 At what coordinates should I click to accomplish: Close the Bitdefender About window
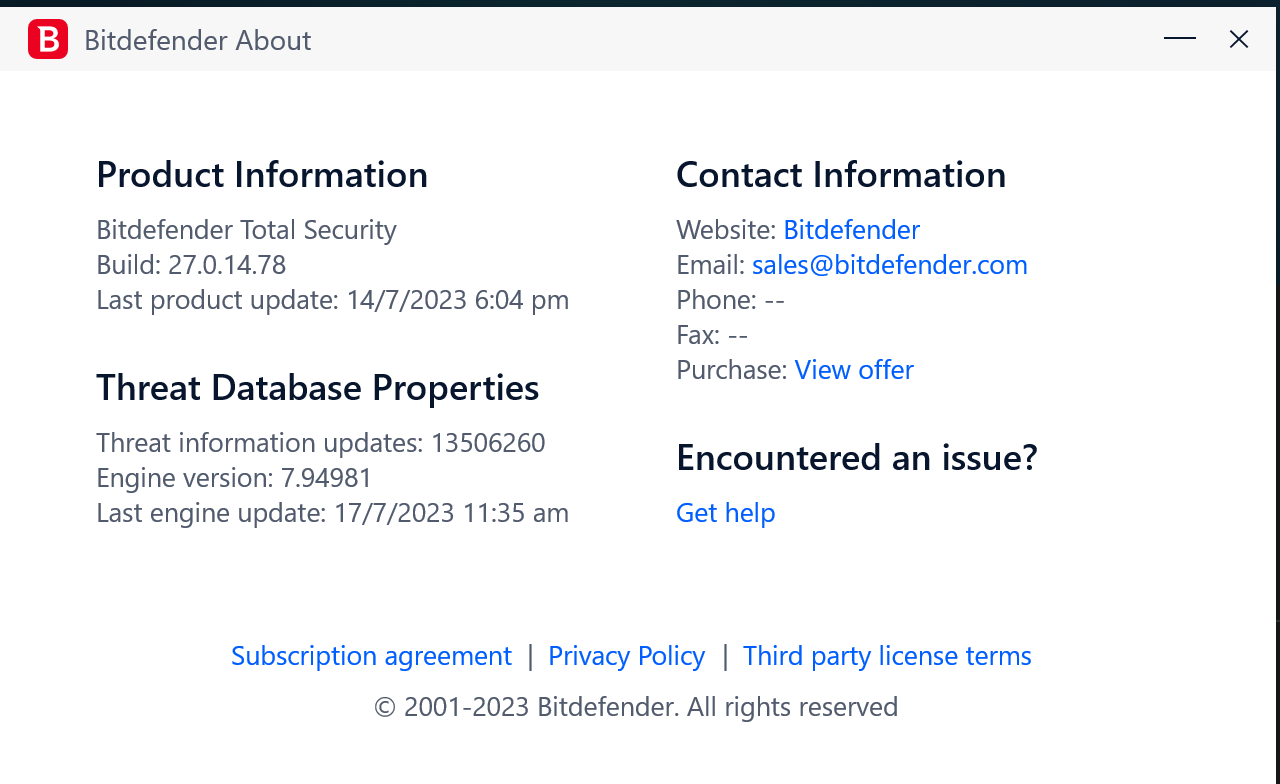1239,39
